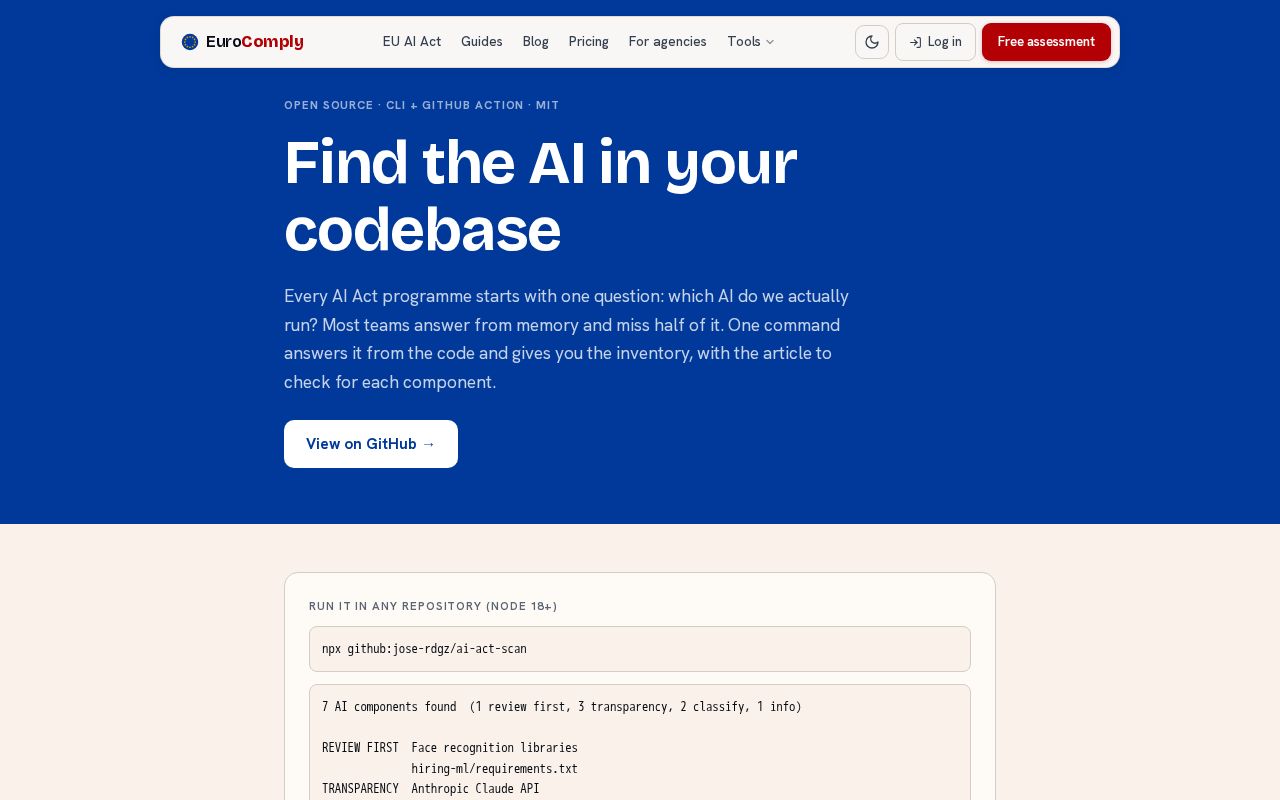
Task: Click 'REVIEW FIRST Face recognition libraries' line
Action: pyautogui.click(x=450, y=748)
